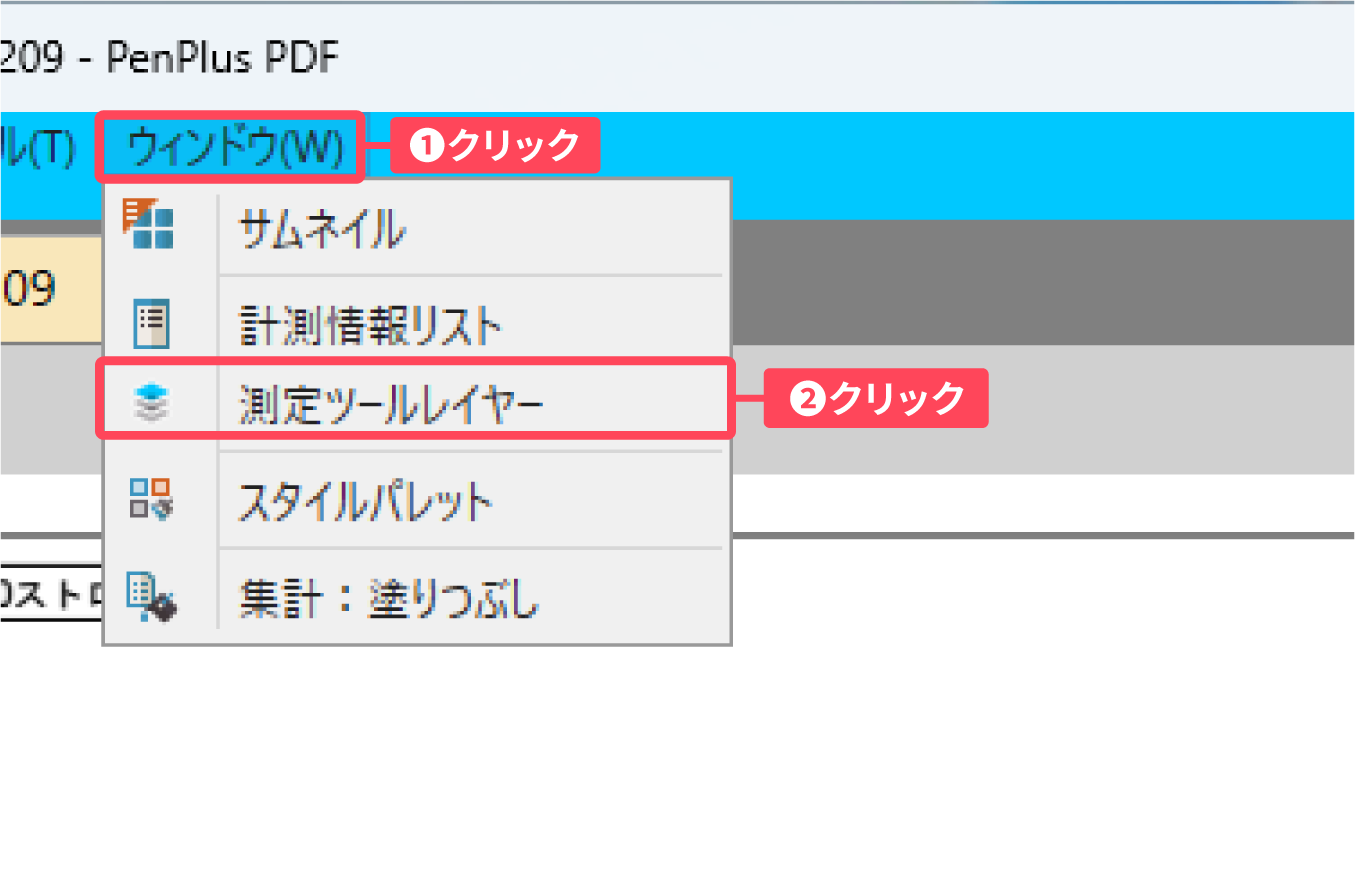Image resolution: width=1355 pixels, height=888 pixels.
Task: Open the partially visible ツール(T) menu
Action: pyautogui.click(x=38, y=148)
